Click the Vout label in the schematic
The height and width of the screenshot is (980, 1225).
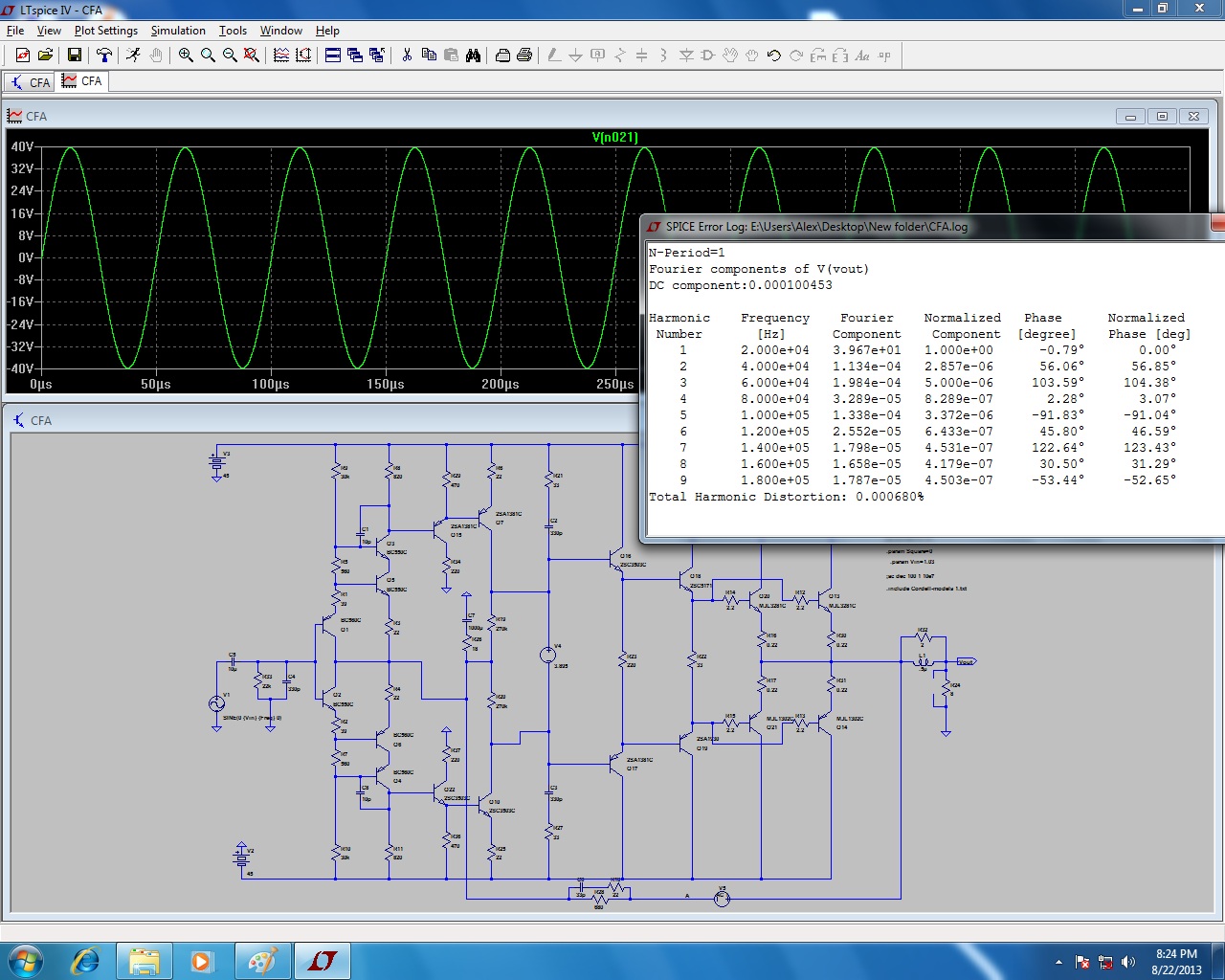pyautogui.click(x=966, y=661)
